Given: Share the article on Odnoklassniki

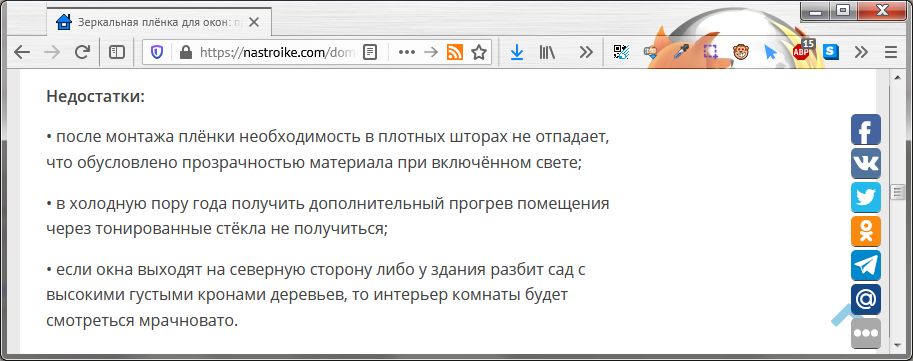Looking at the screenshot, I should pos(866,231).
